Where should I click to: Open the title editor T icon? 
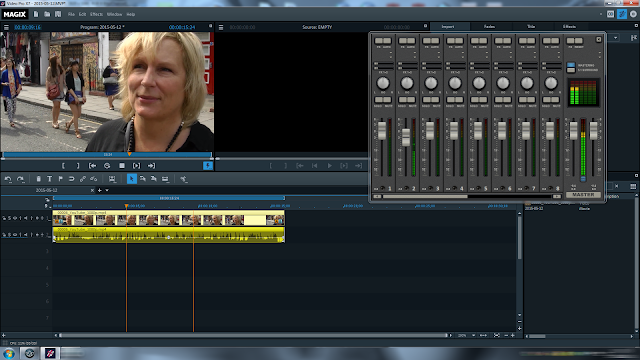pyautogui.click(x=49, y=179)
